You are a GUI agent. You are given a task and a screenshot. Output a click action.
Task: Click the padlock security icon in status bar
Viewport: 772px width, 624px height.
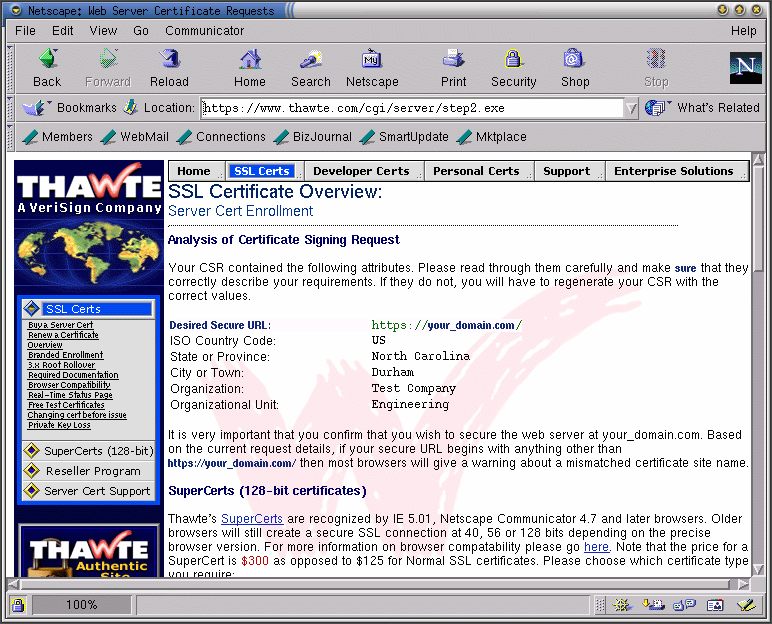point(18,605)
